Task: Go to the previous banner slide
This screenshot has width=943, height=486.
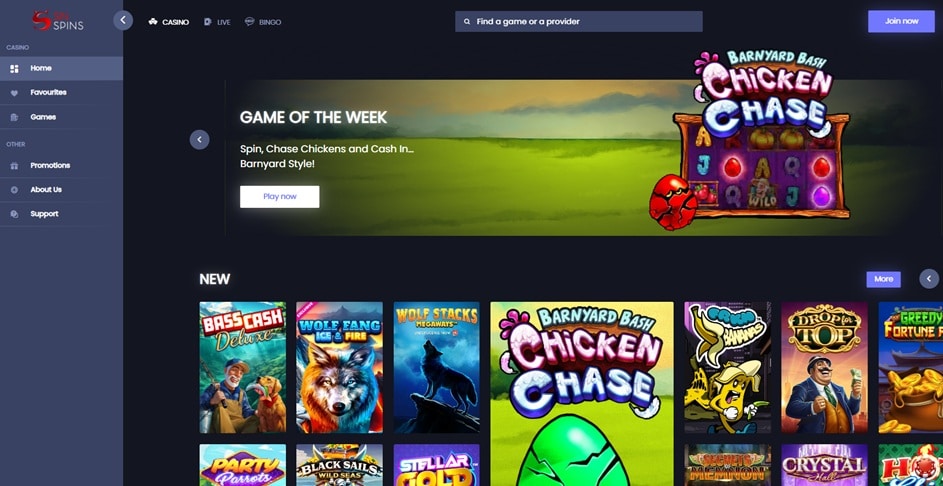Action: pos(200,140)
